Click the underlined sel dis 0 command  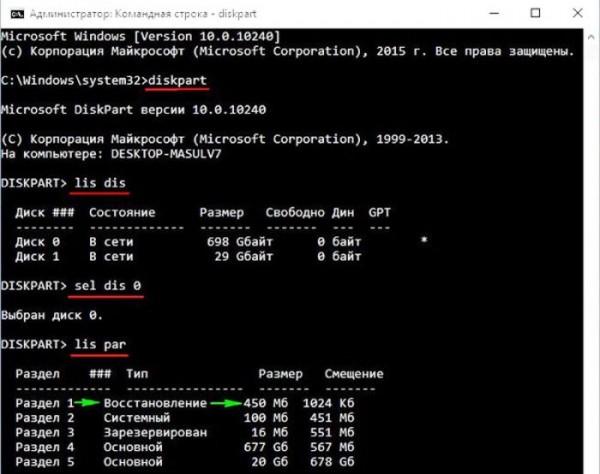point(107,286)
